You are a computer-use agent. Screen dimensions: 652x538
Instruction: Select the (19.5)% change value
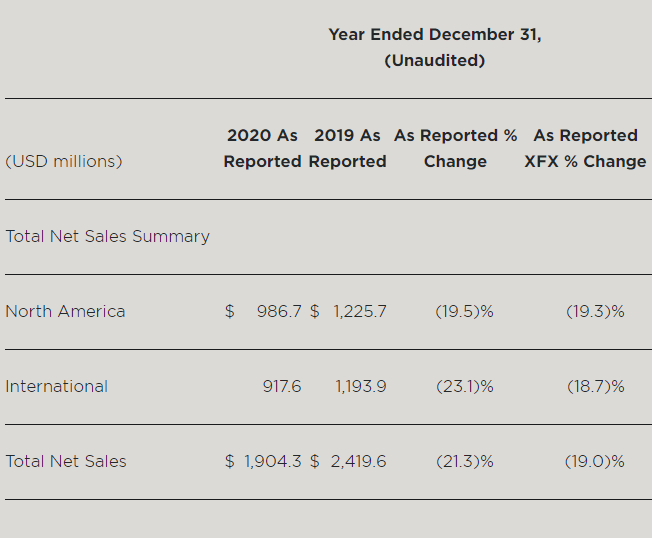(464, 311)
